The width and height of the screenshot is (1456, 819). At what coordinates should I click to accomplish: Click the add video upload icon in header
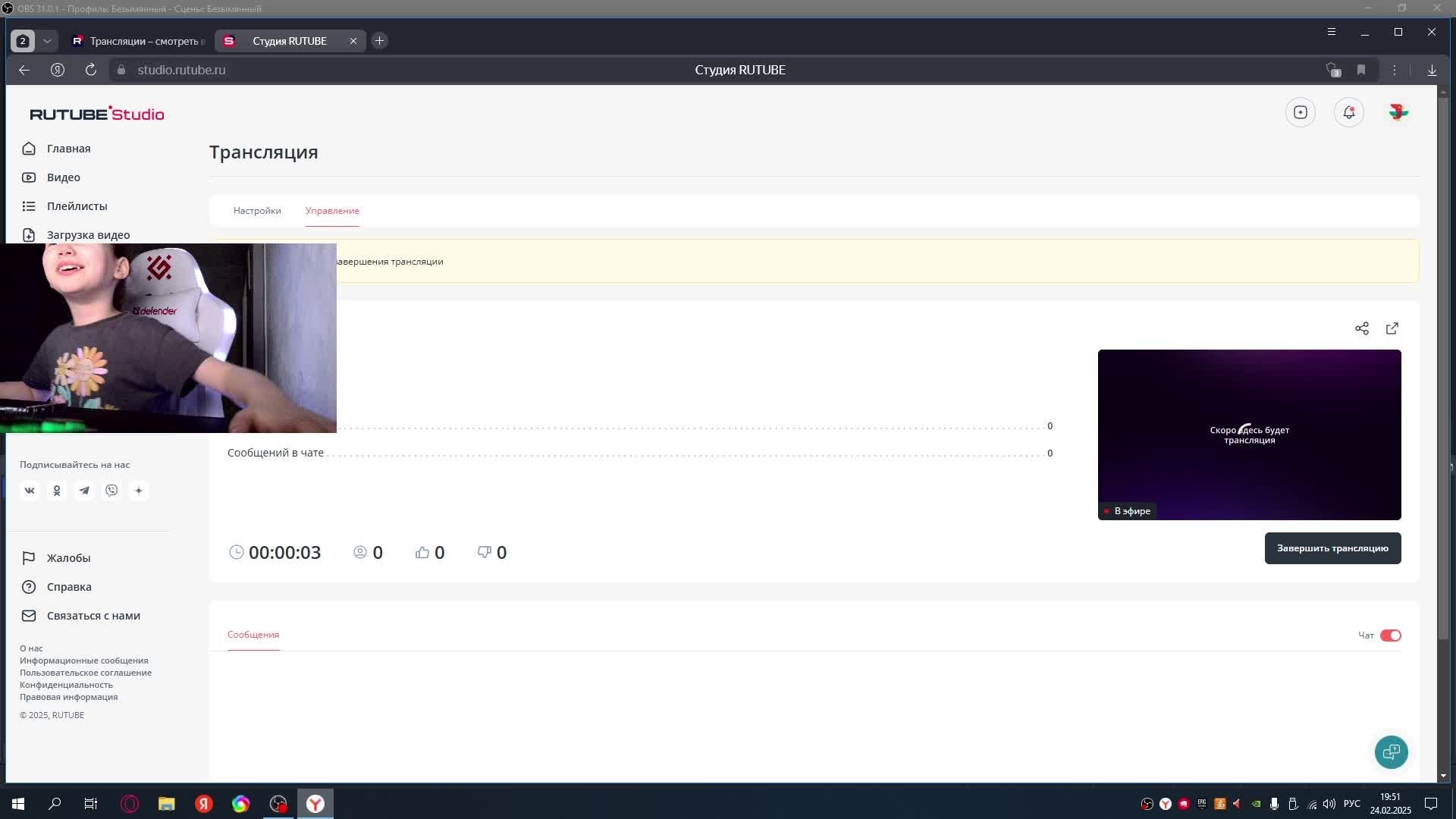coord(1301,112)
